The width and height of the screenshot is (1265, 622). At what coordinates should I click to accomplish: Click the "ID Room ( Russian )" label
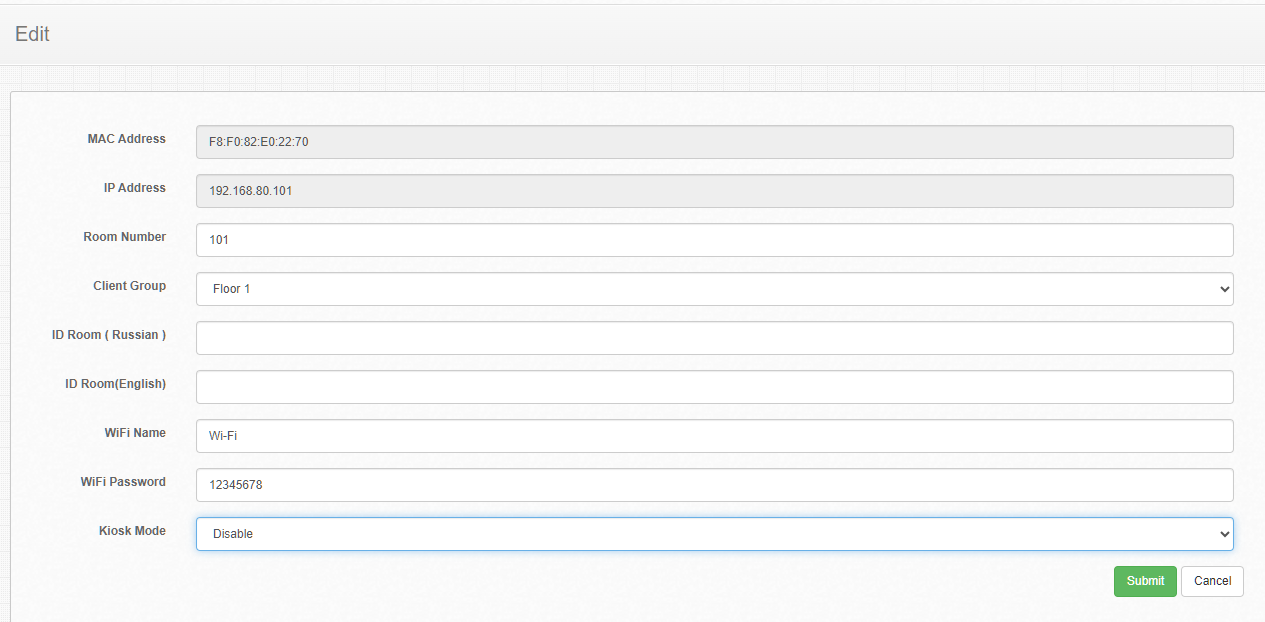pyautogui.click(x=109, y=335)
